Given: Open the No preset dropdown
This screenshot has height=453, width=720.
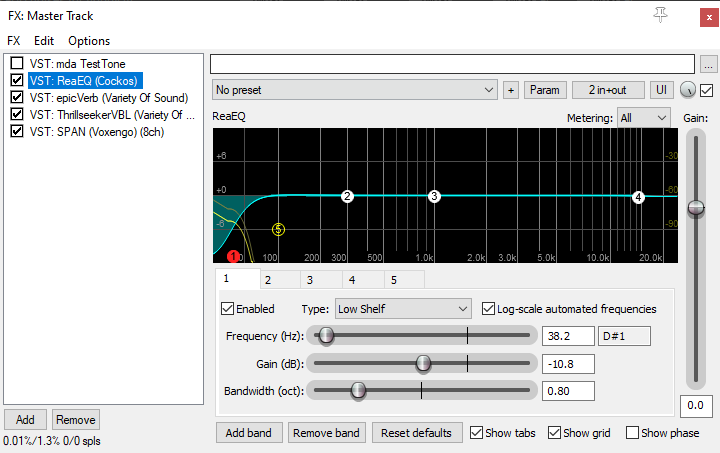Looking at the screenshot, I should click(x=354, y=90).
